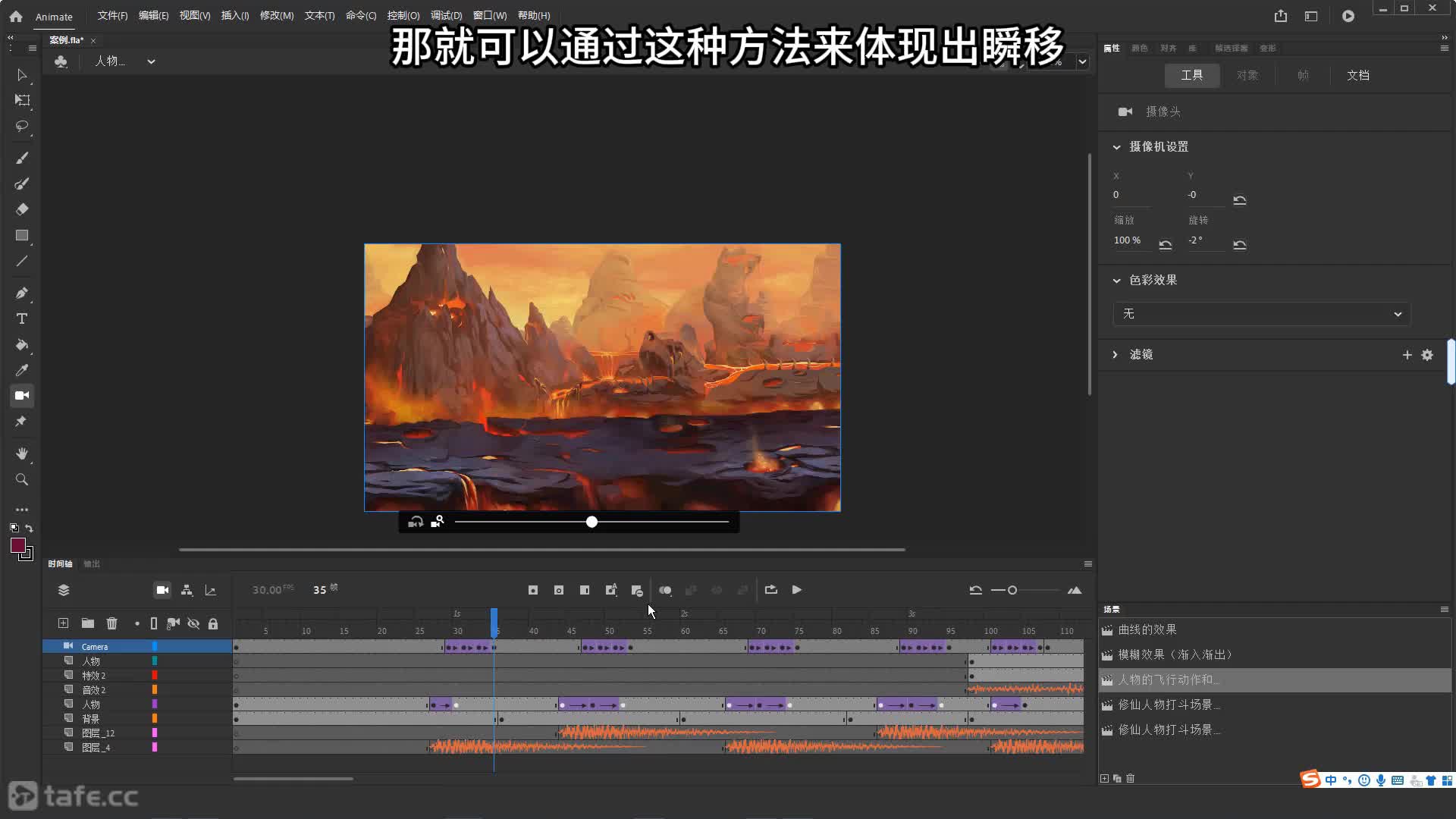
Task: Collapse the 色彩效果 section
Action: (x=1116, y=281)
